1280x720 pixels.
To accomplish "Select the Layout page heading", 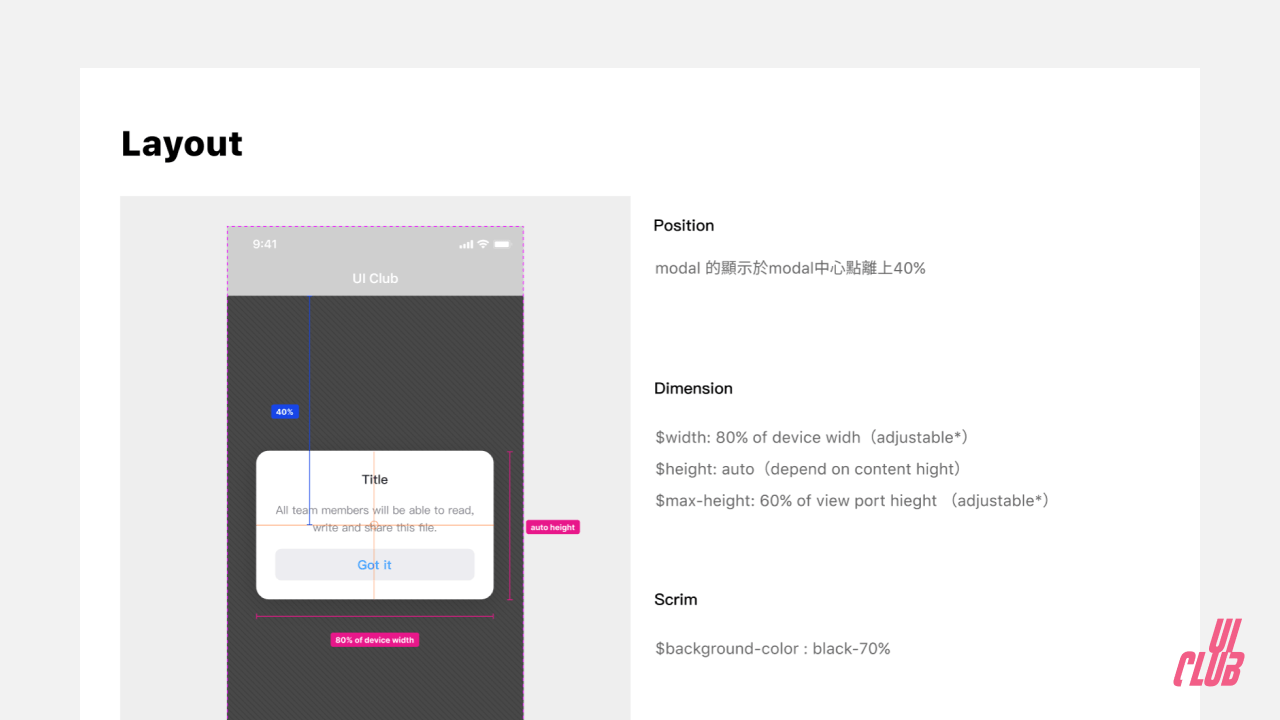I will [181, 144].
